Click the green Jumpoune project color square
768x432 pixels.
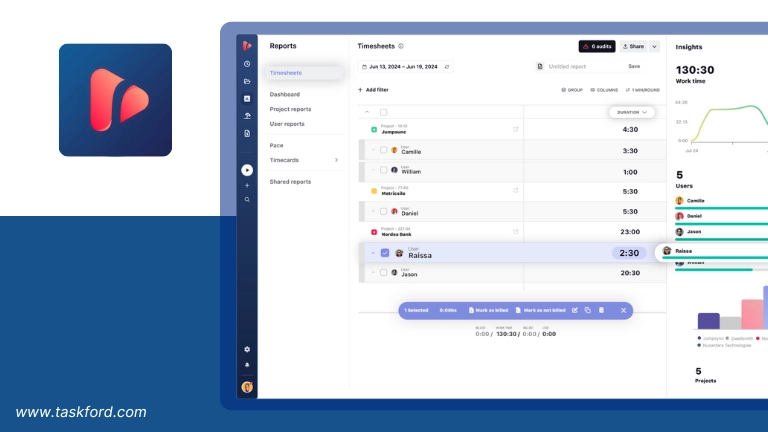click(x=374, y=130)
